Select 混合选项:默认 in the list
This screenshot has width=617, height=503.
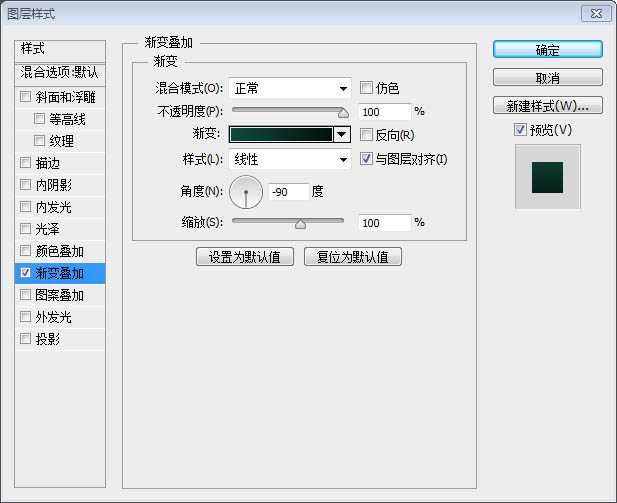click(60, 73)
